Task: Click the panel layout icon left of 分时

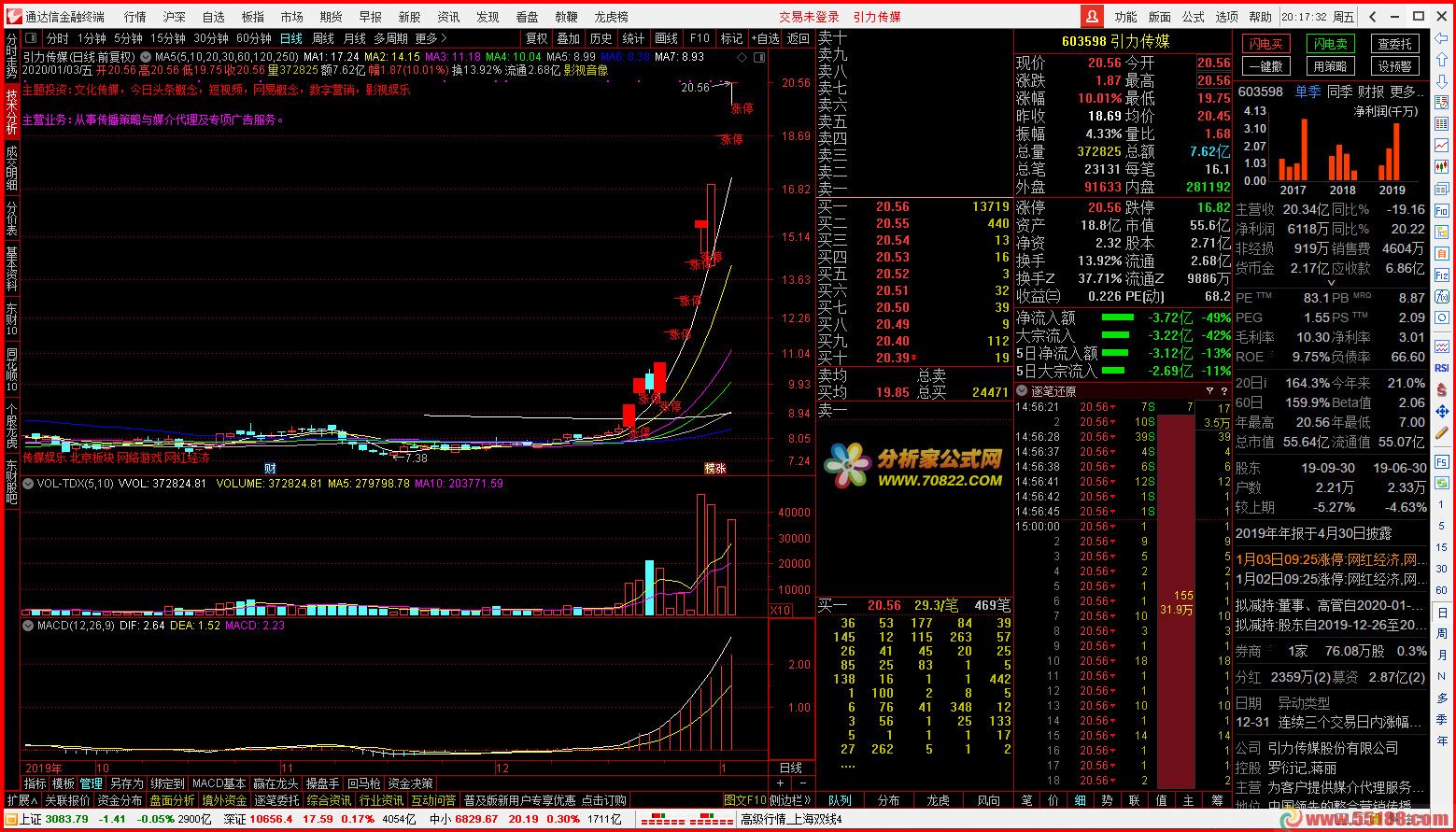Action: (32, 38)
